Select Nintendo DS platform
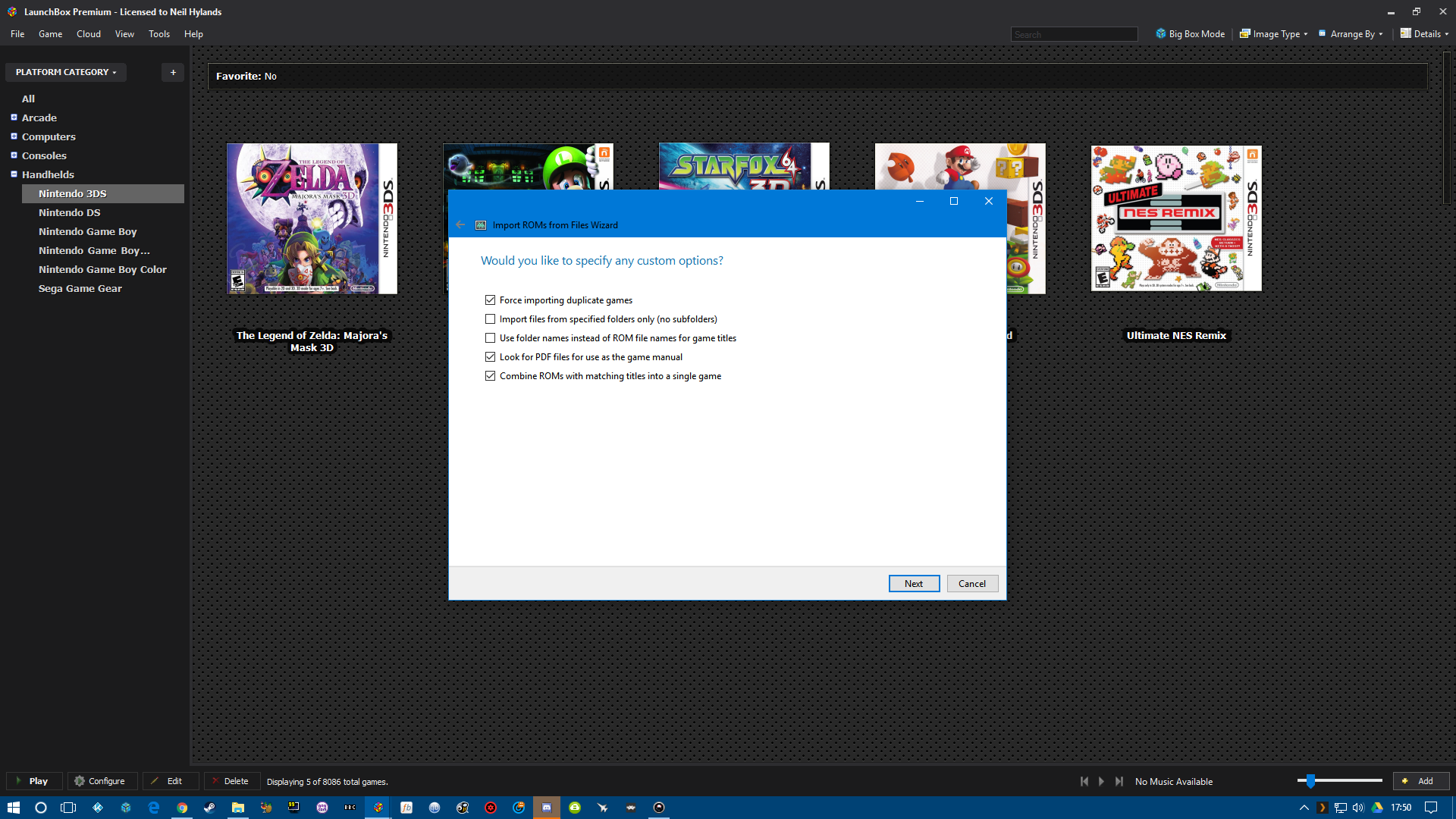1456x819 pixels. 70,212
